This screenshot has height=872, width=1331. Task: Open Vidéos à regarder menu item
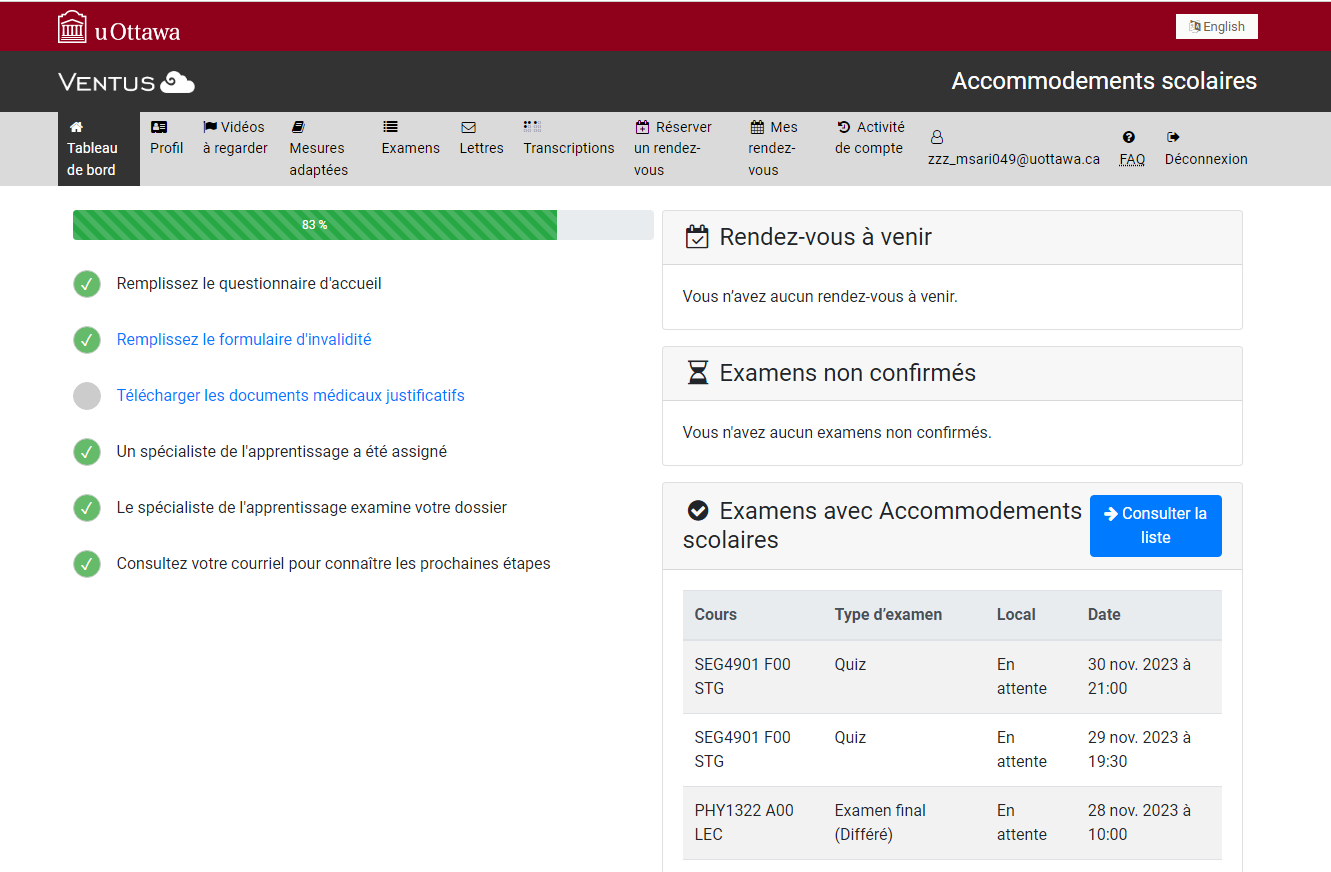point(236,138)
